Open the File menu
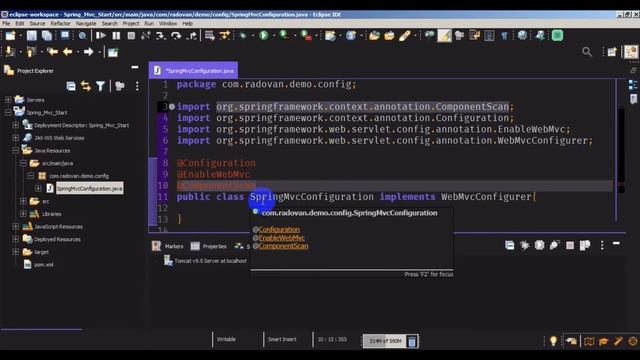 coord(6,23)
